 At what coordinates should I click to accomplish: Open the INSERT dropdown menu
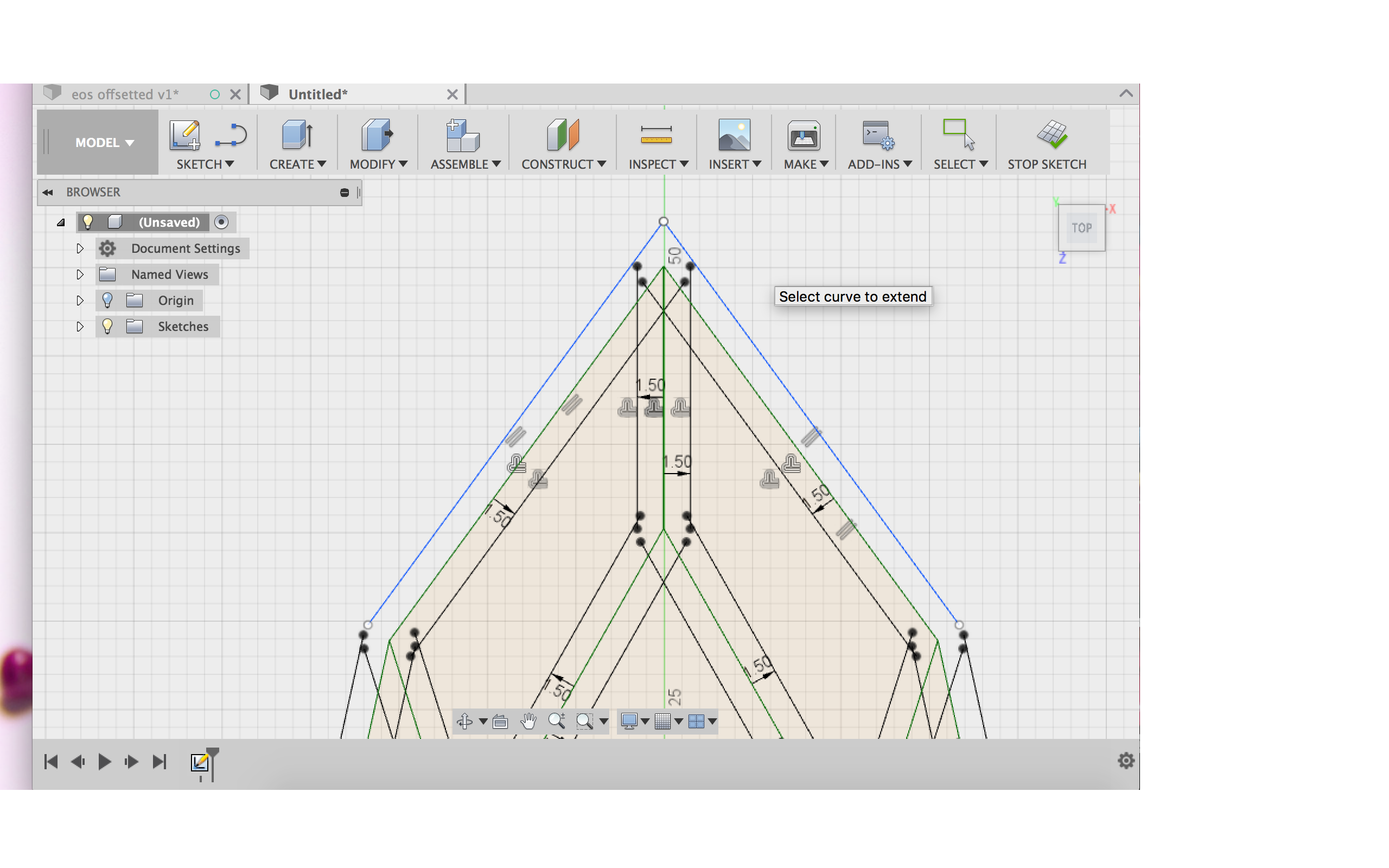(x=735, y=164)
